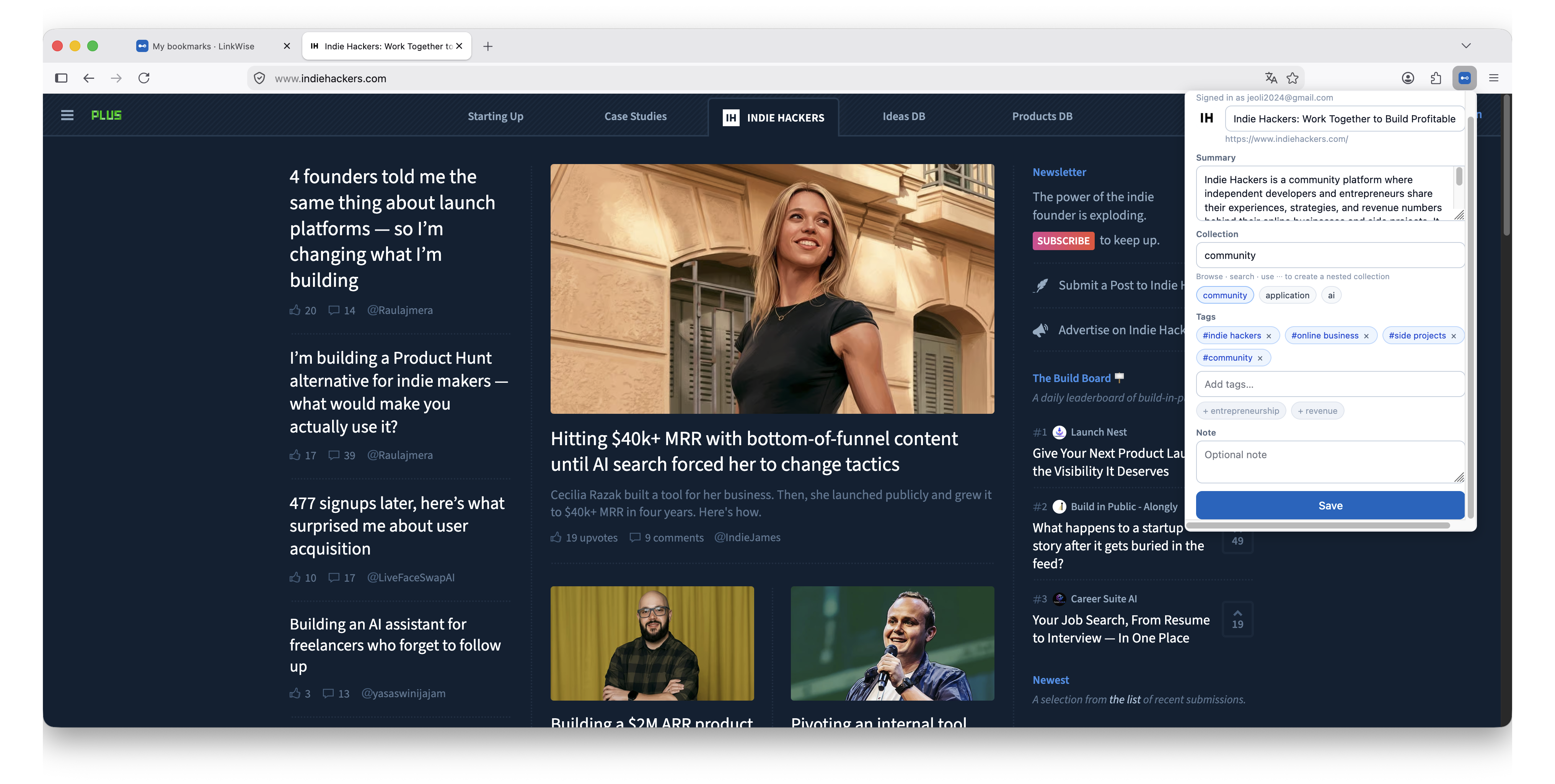Open the Case Studies nav tab
This screenshot has height=784, width=1555.
(x=636, y=117)
